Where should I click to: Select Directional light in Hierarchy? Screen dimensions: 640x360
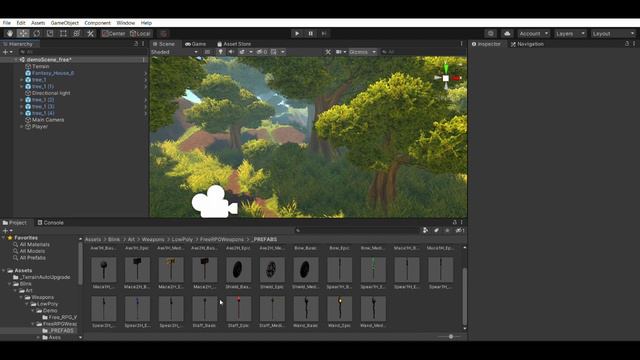coord(51,93)
